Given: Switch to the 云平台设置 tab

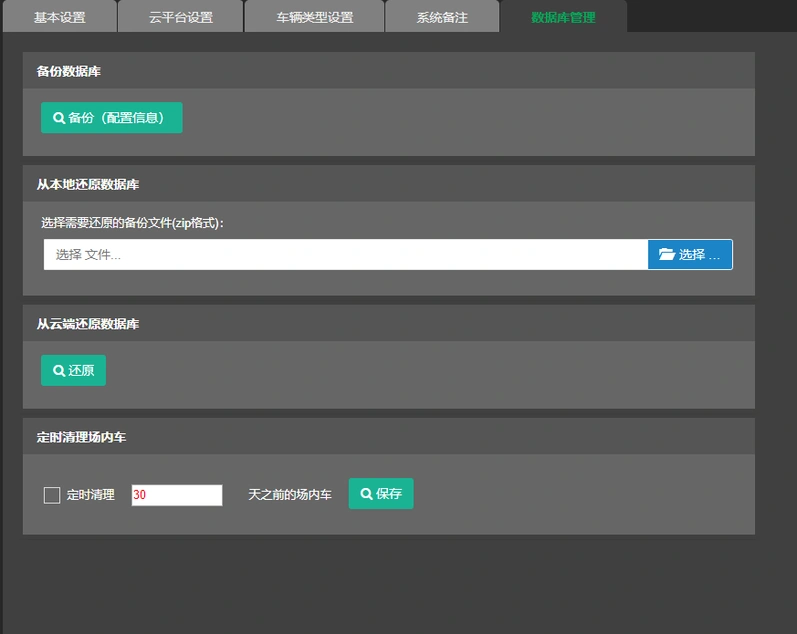Looking at the screenshot, I should coord(180,17).
